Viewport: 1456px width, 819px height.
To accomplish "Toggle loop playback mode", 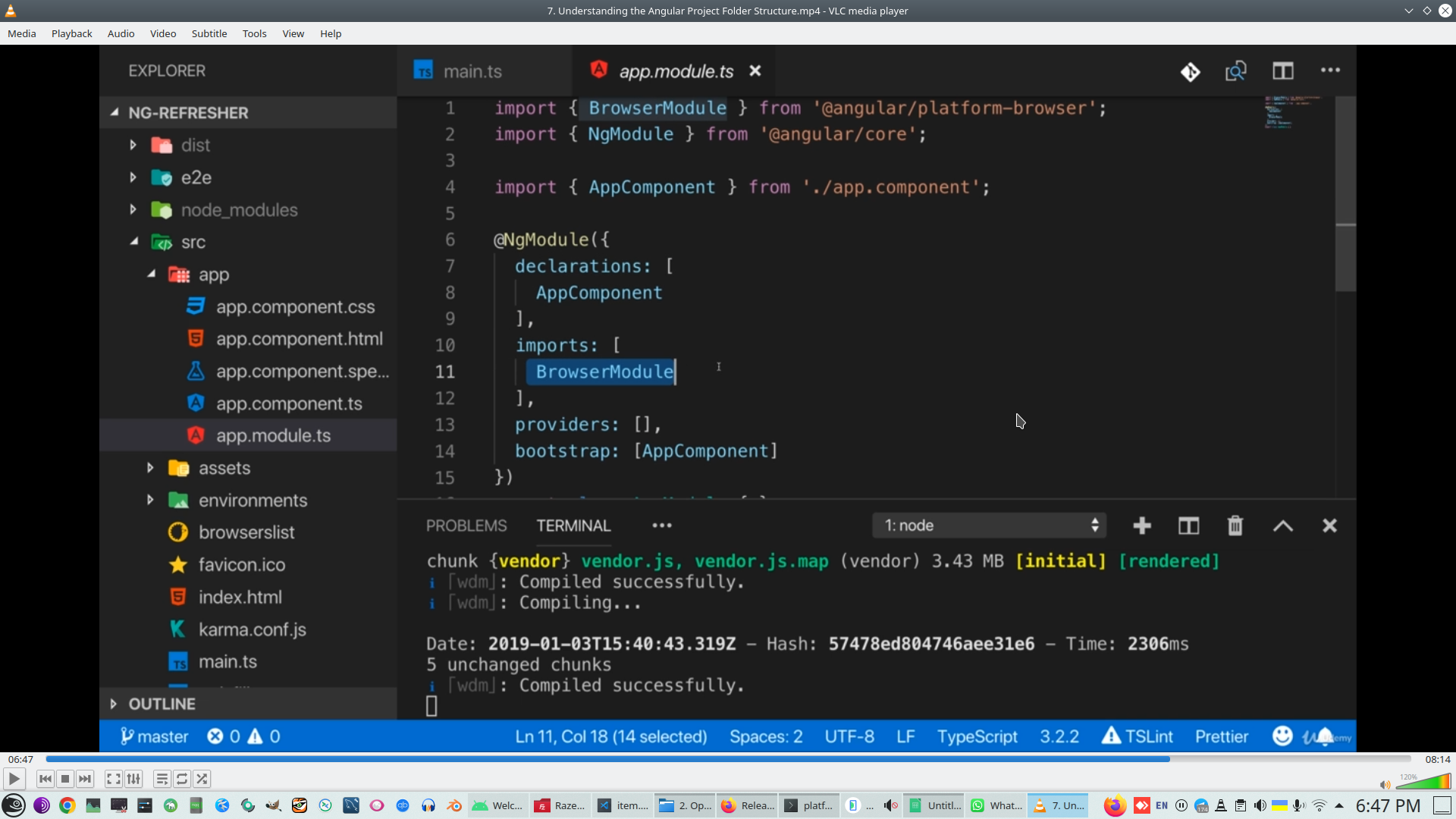I will 182,779.
